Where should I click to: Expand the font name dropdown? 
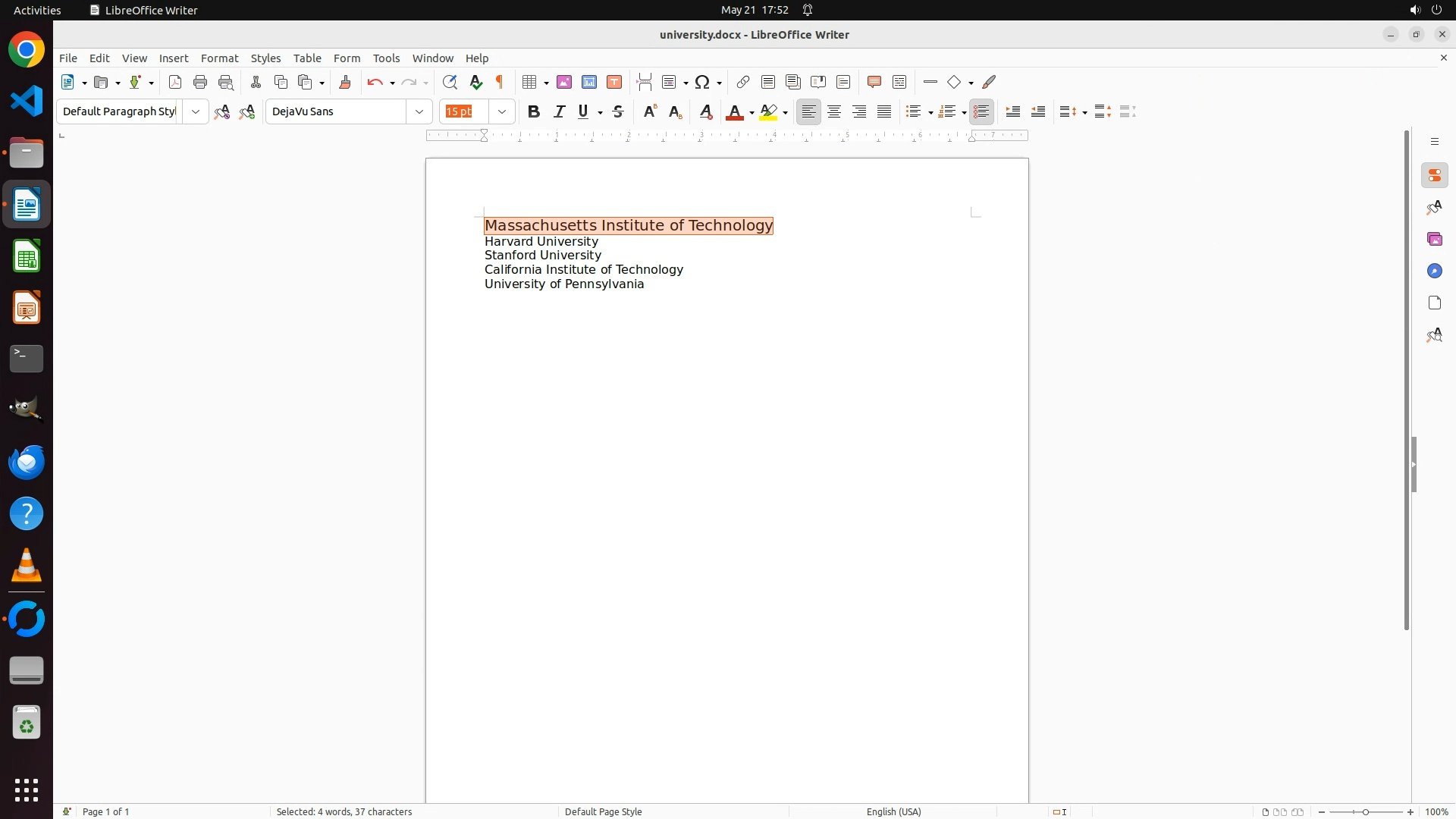point(419,111)
